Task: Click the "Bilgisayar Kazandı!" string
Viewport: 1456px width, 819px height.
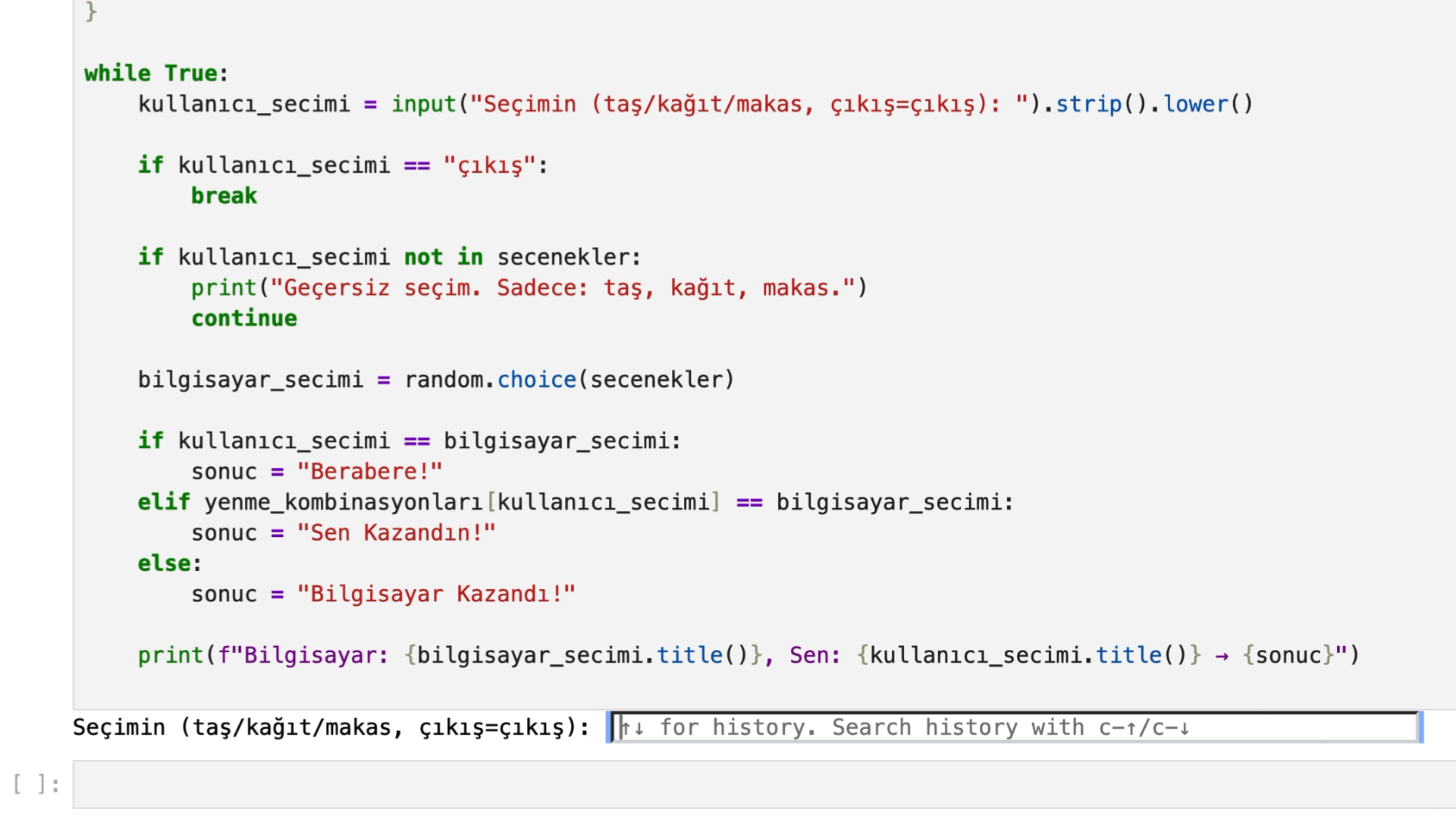Action: pos(436,595)
